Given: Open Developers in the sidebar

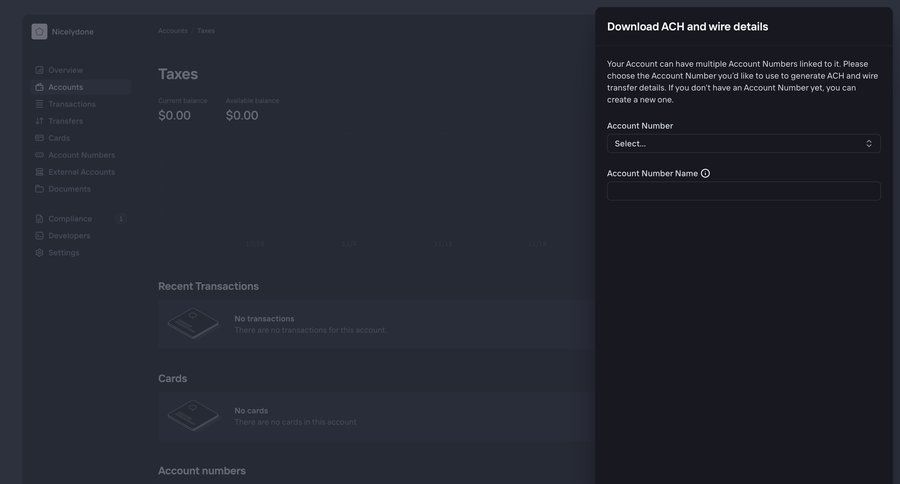Looking at the screenshot, I should click(69, 235).
